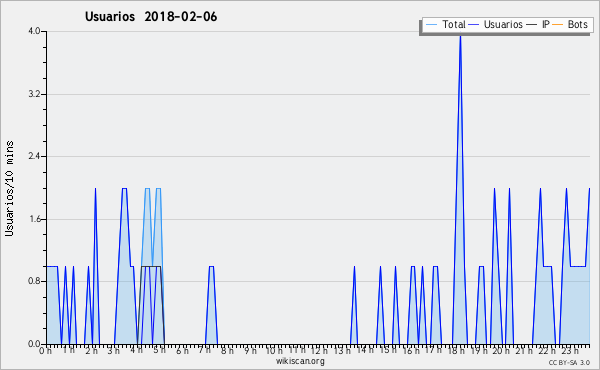
Task: Click the x-axis label '12 h'
Action: [x=319, y=350]
